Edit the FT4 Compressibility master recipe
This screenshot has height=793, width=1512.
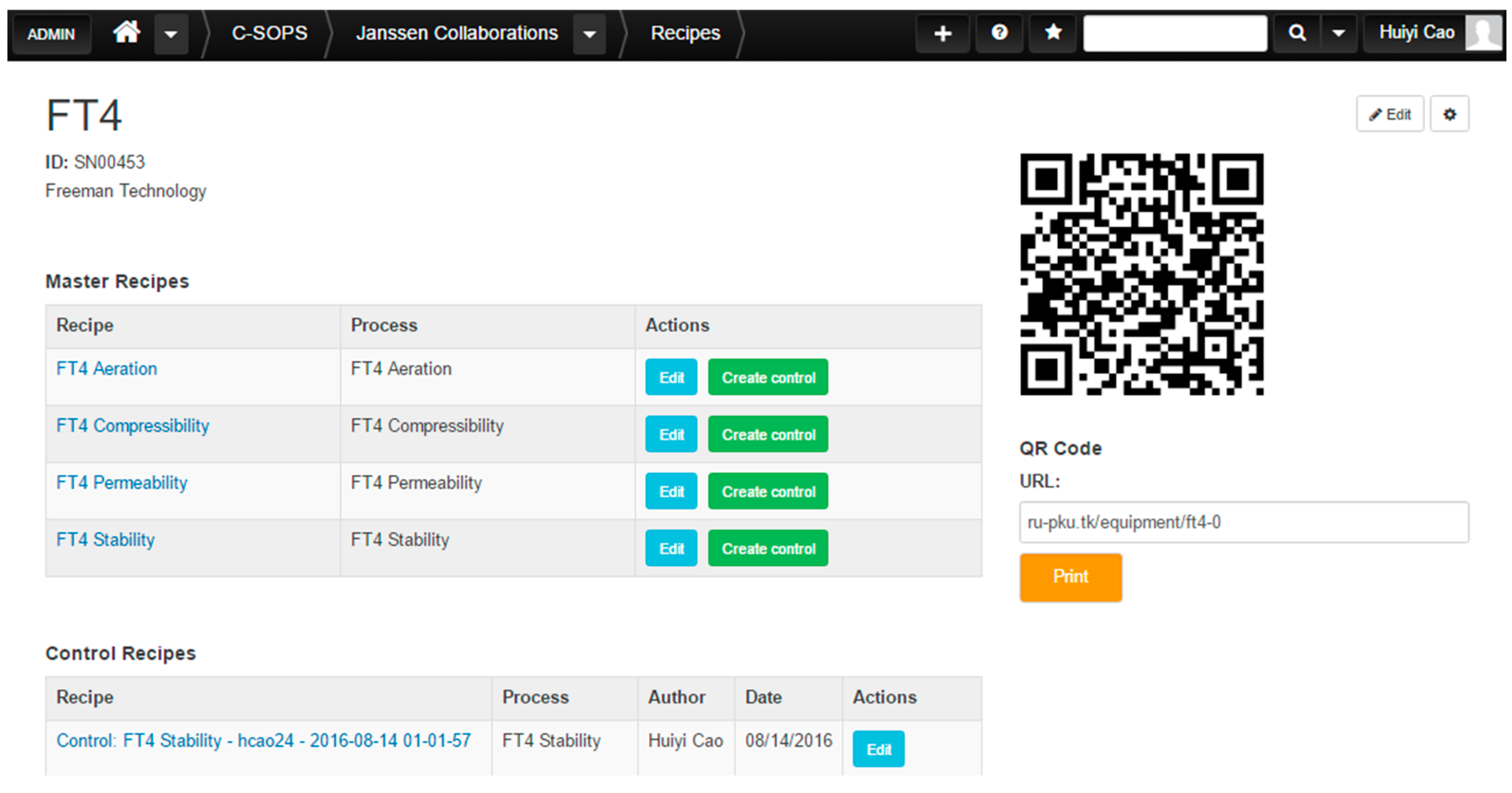click(671, 434)
